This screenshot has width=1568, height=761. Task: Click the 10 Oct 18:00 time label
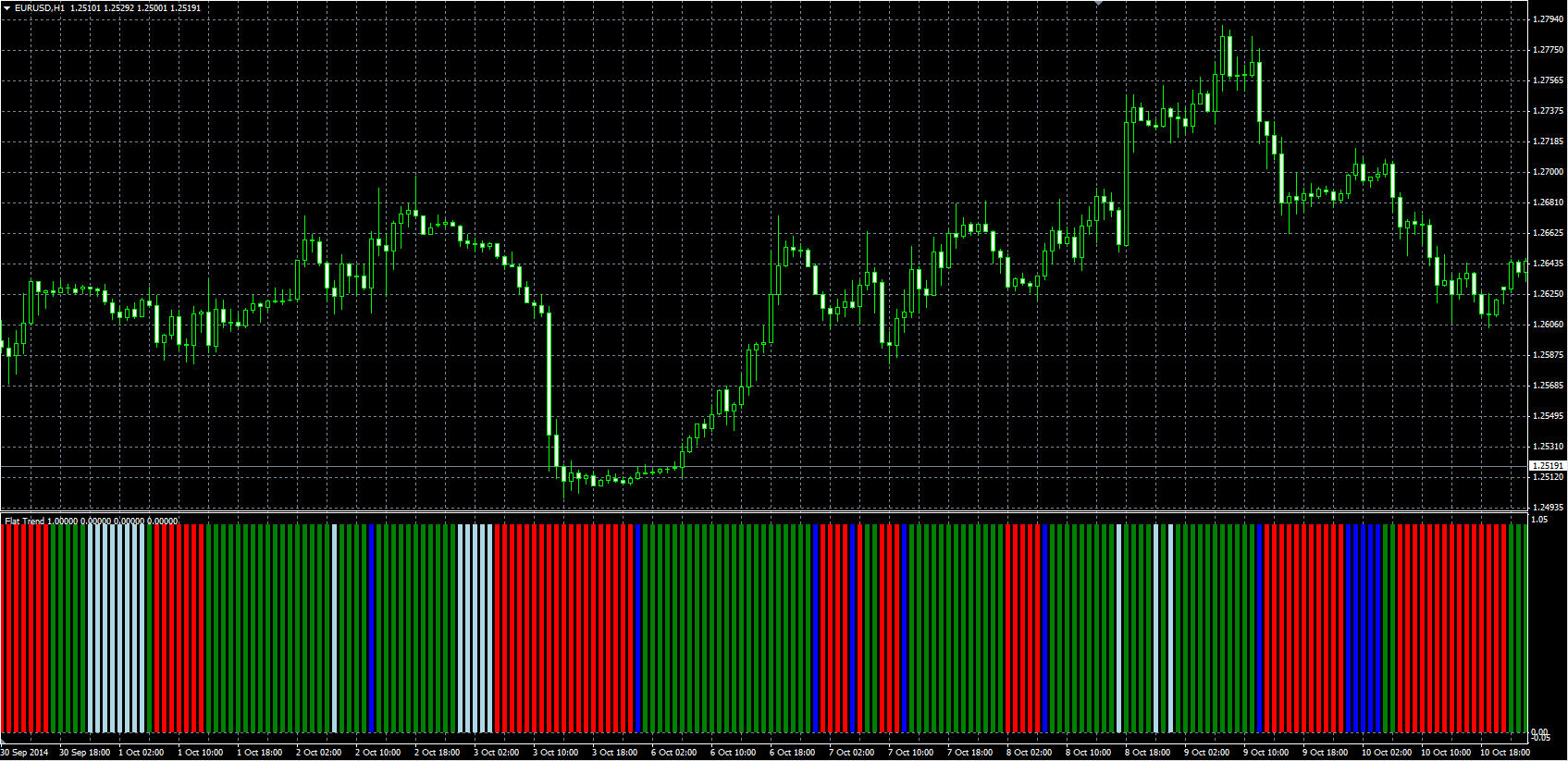(1504, 753)
